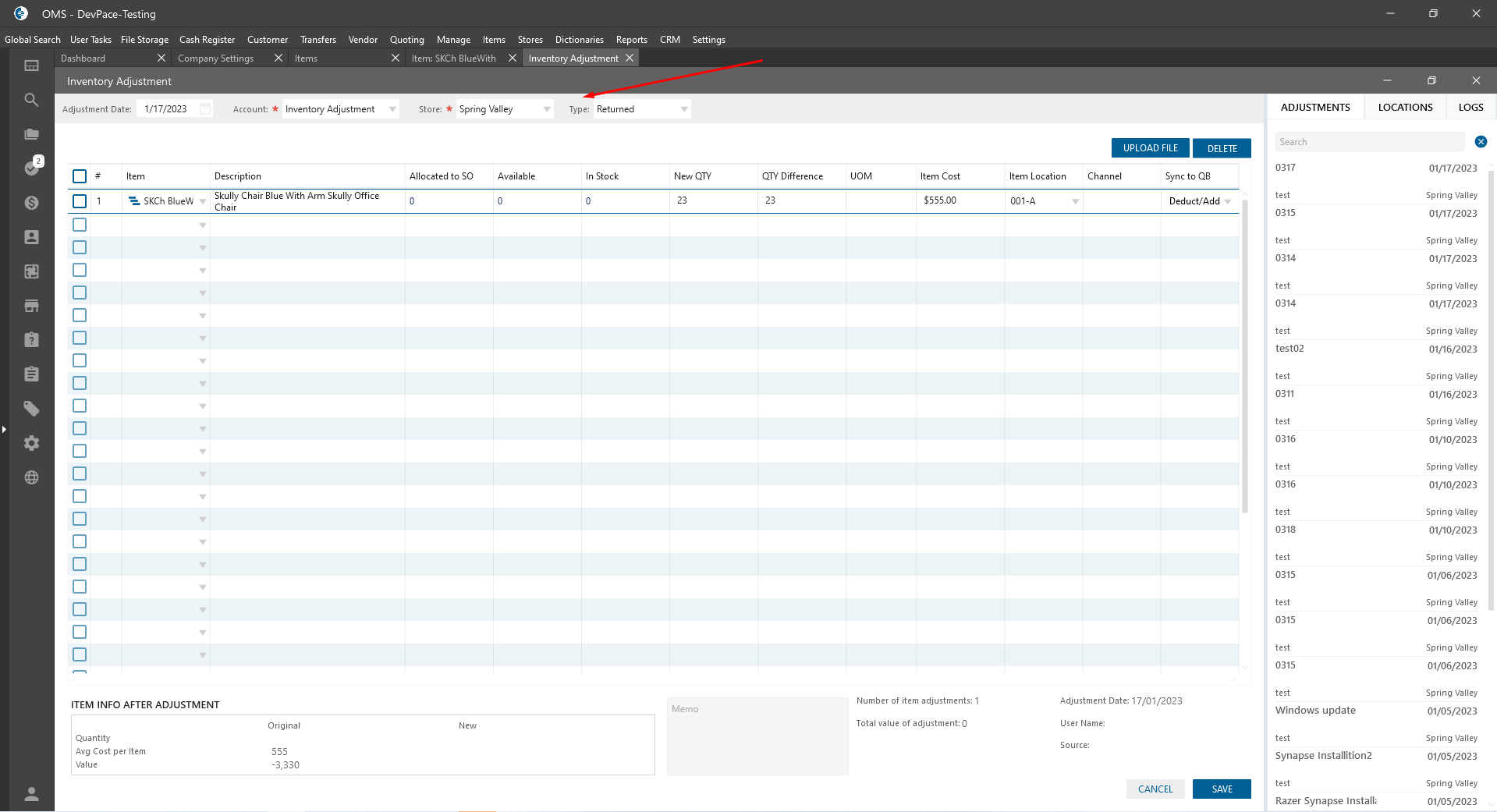Click the dollar sign icon in sidebar
The width and height of the screenshot is (1497, 812).
(31, 203)
